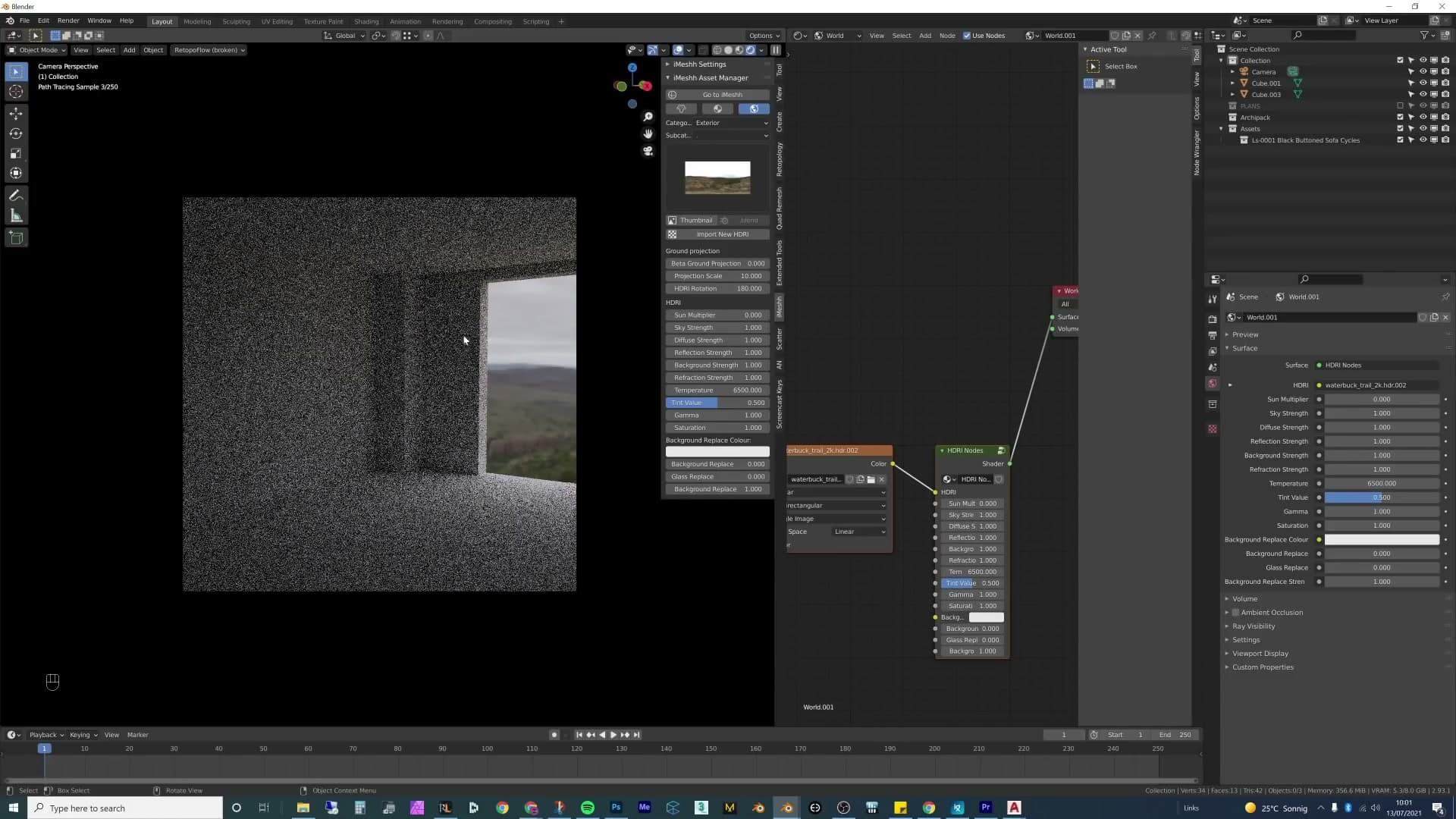Open the Scatter sidebar tab
This screenshot has width=1456, height=819.
tap(779, 339)
